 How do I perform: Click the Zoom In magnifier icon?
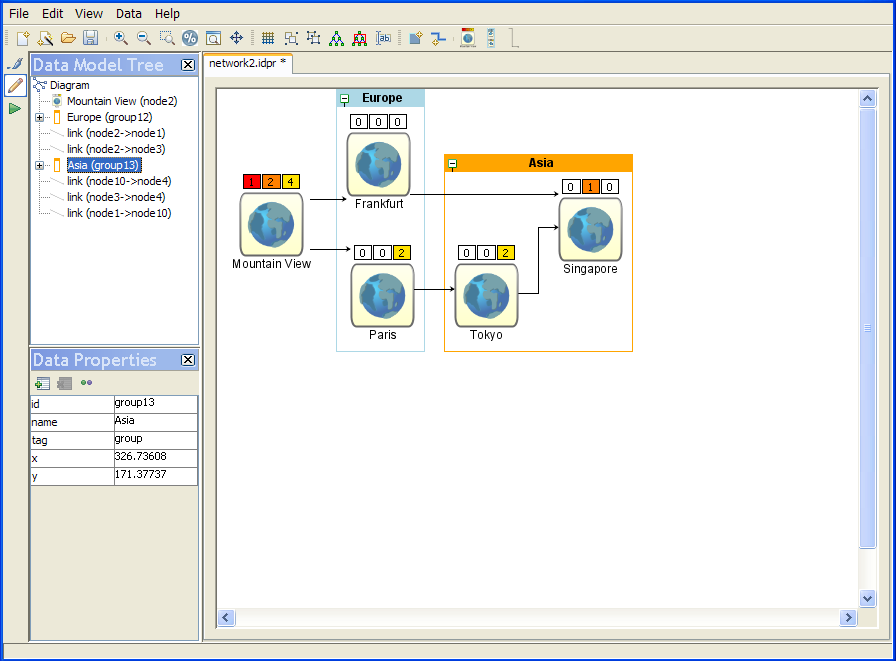click(x=121, y=38)
